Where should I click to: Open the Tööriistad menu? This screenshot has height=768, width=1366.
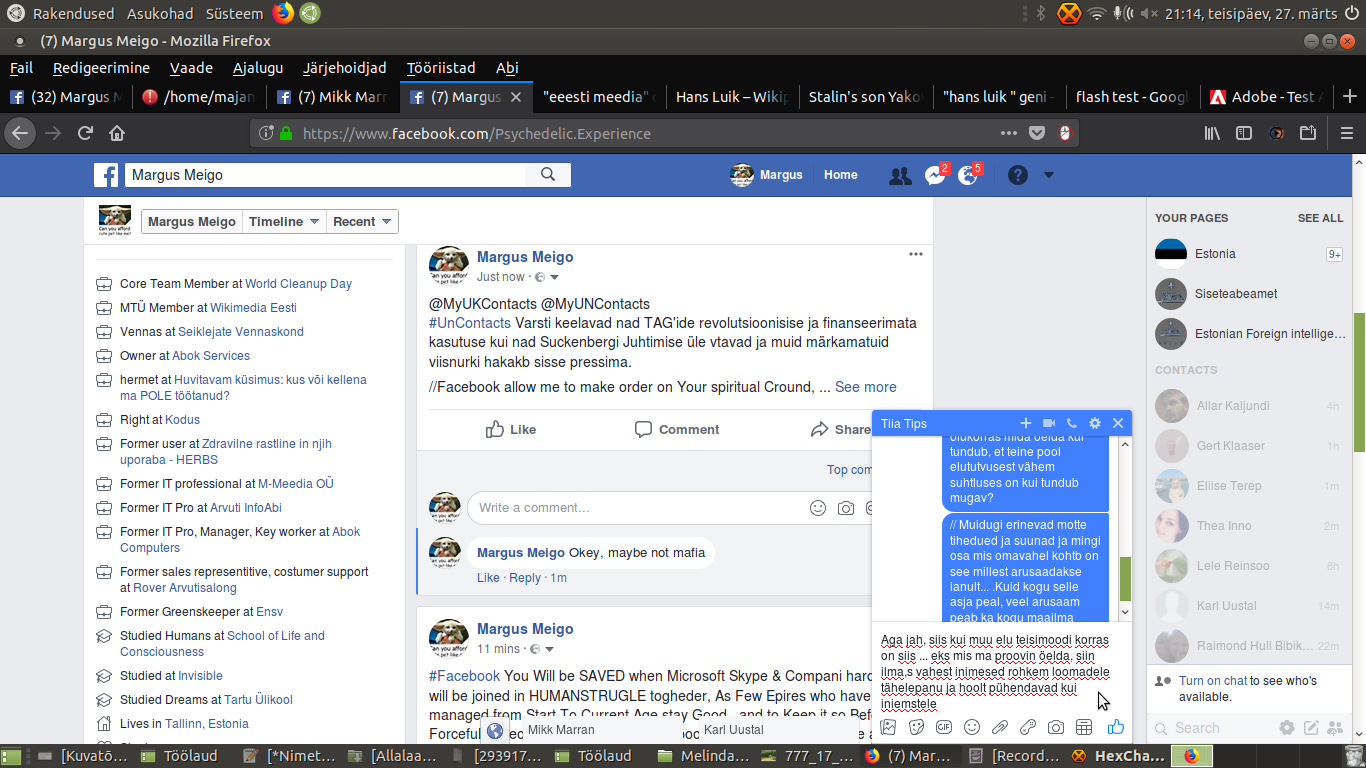pyautogui.click(x=441, y=68)
